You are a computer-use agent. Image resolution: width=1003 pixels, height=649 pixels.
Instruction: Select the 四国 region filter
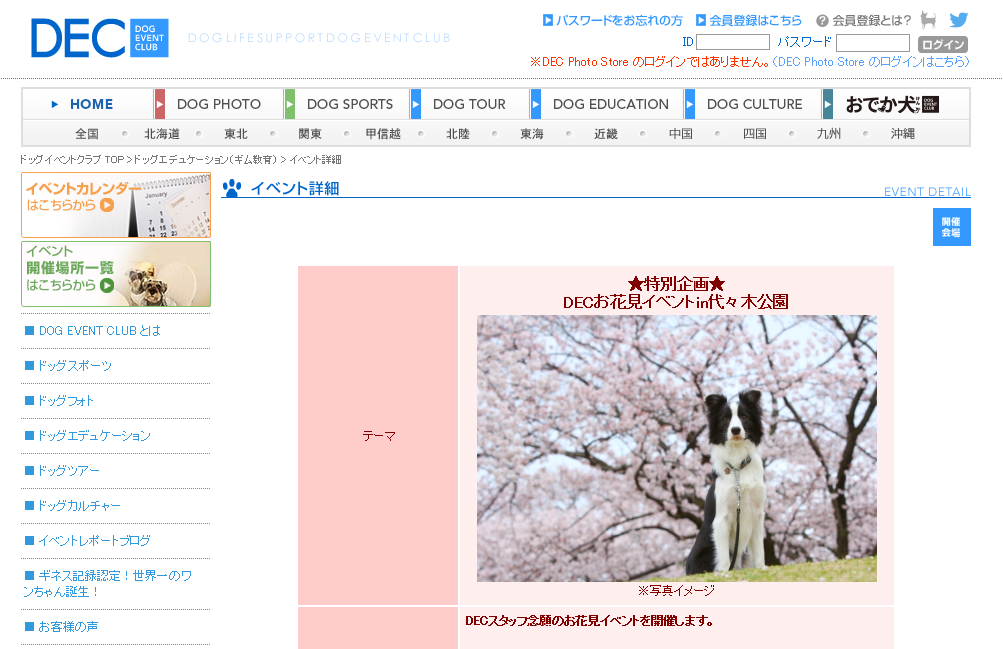(x=755, y=134)
